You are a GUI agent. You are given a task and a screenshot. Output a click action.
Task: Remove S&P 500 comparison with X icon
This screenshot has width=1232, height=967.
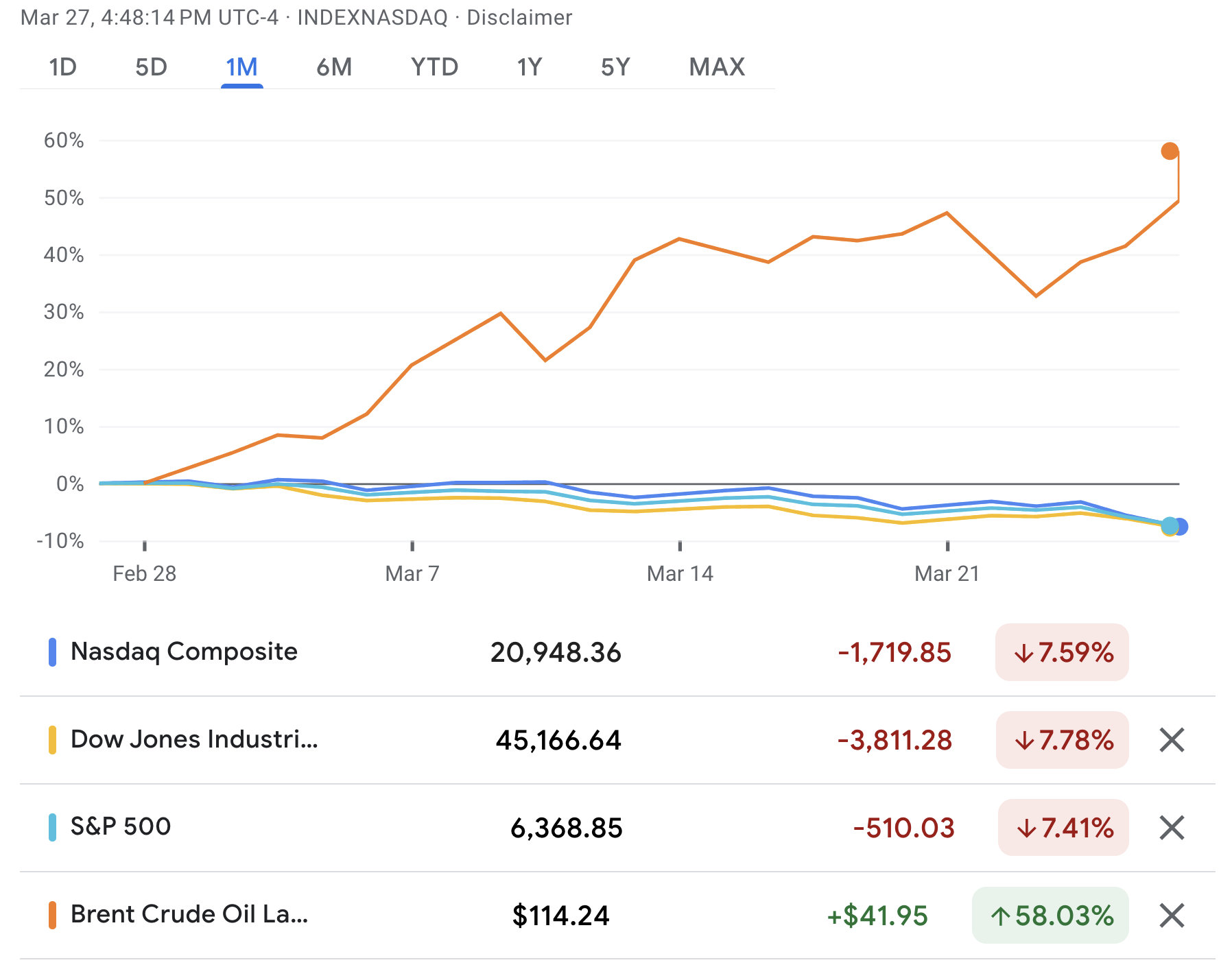(1172, 828)
